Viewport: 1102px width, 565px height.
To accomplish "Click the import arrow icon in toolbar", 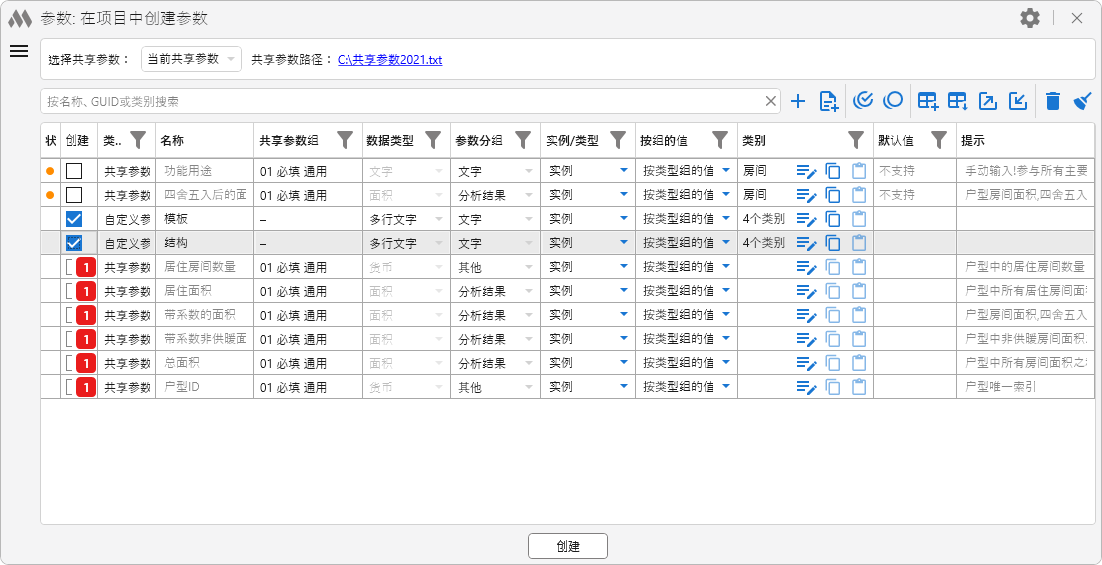I will click(x=1017, y=101).
